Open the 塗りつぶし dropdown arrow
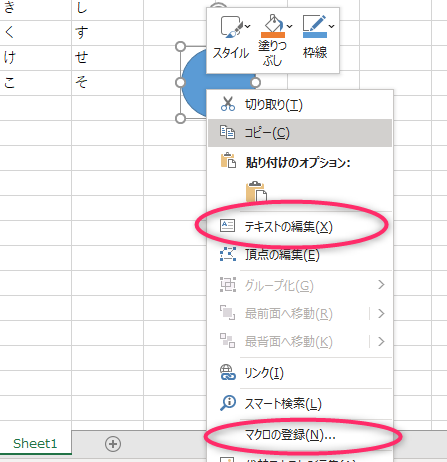Screen dimensions: 447x462 (290, 26)
